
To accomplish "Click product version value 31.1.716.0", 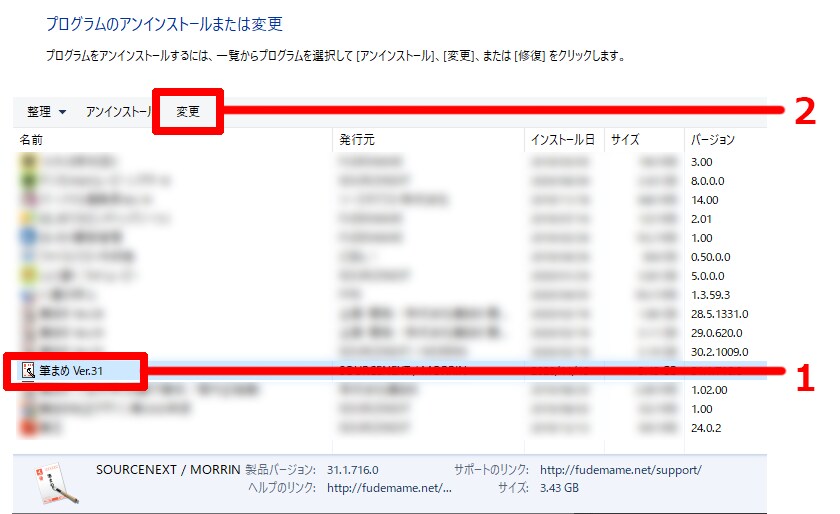I will click(352, 470).
